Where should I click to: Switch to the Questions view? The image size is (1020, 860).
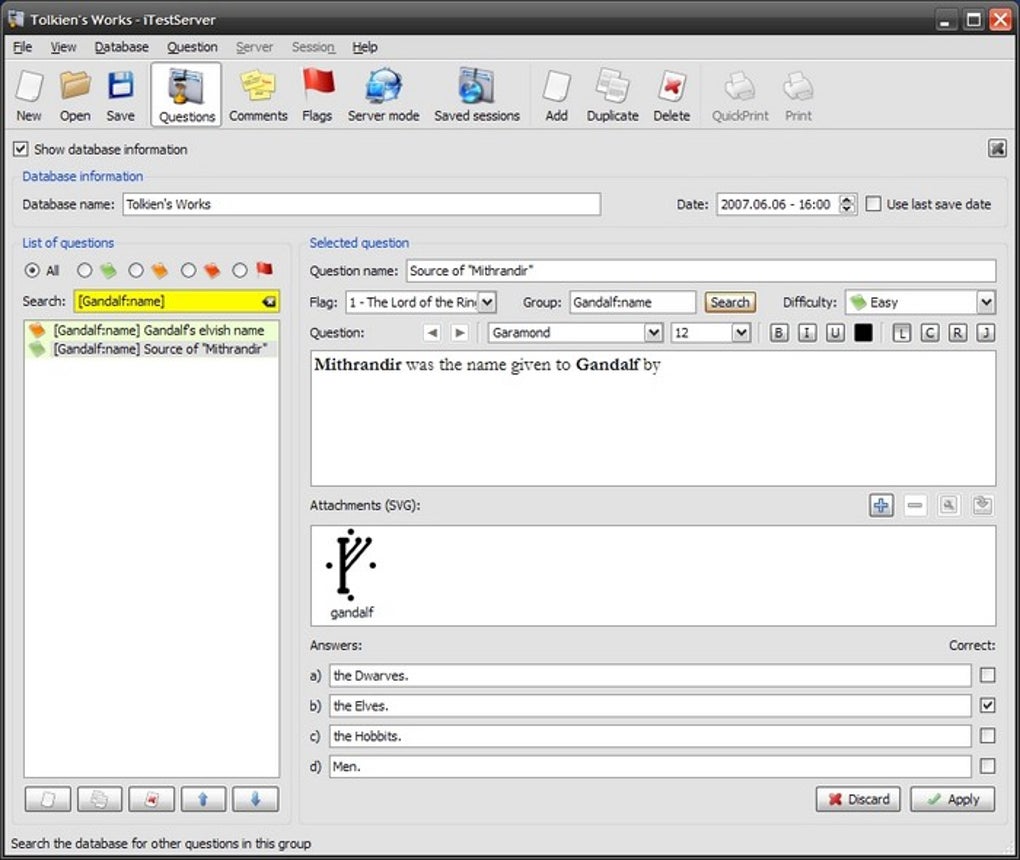coord(186,95)
